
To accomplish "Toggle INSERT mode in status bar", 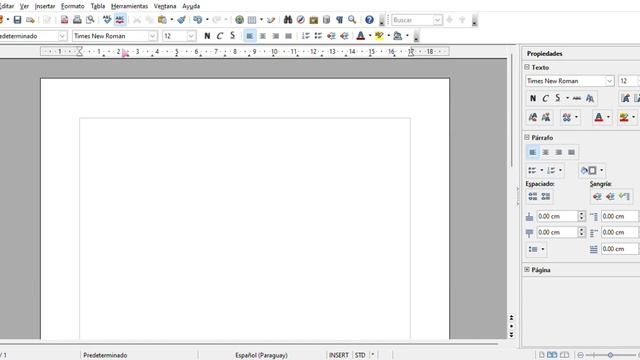I will [339, 355].
